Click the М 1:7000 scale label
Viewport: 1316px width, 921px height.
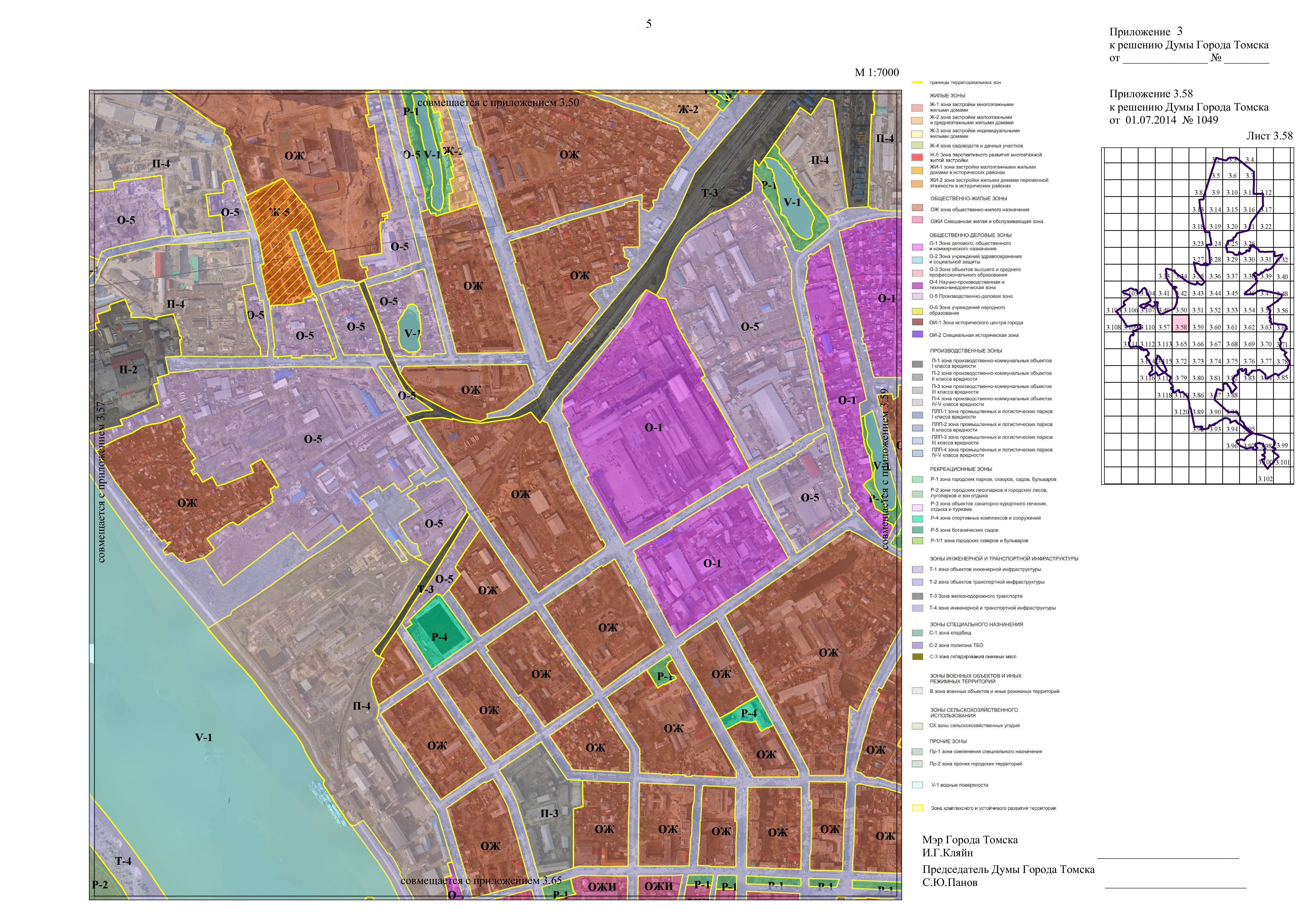(x=876, y=73)
